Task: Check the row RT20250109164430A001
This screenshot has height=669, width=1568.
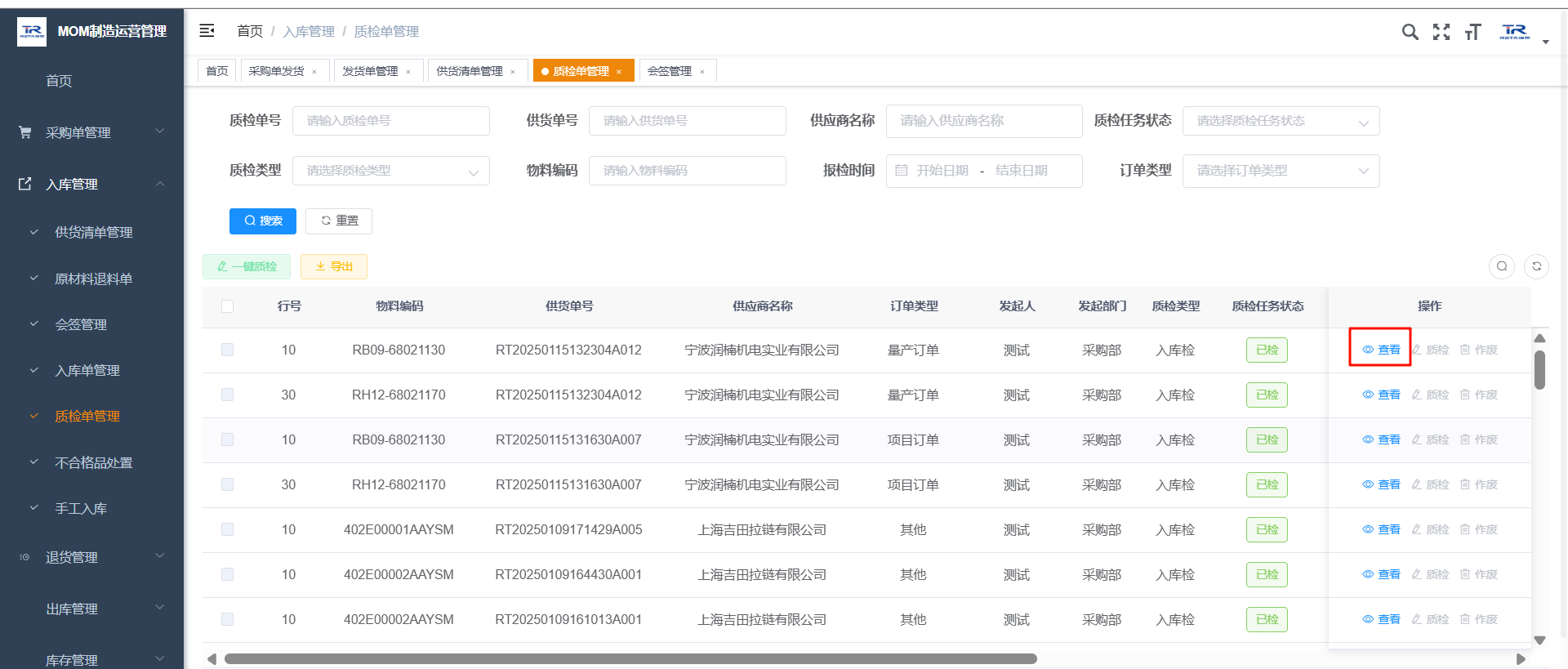Action: [x=227, y=574]
